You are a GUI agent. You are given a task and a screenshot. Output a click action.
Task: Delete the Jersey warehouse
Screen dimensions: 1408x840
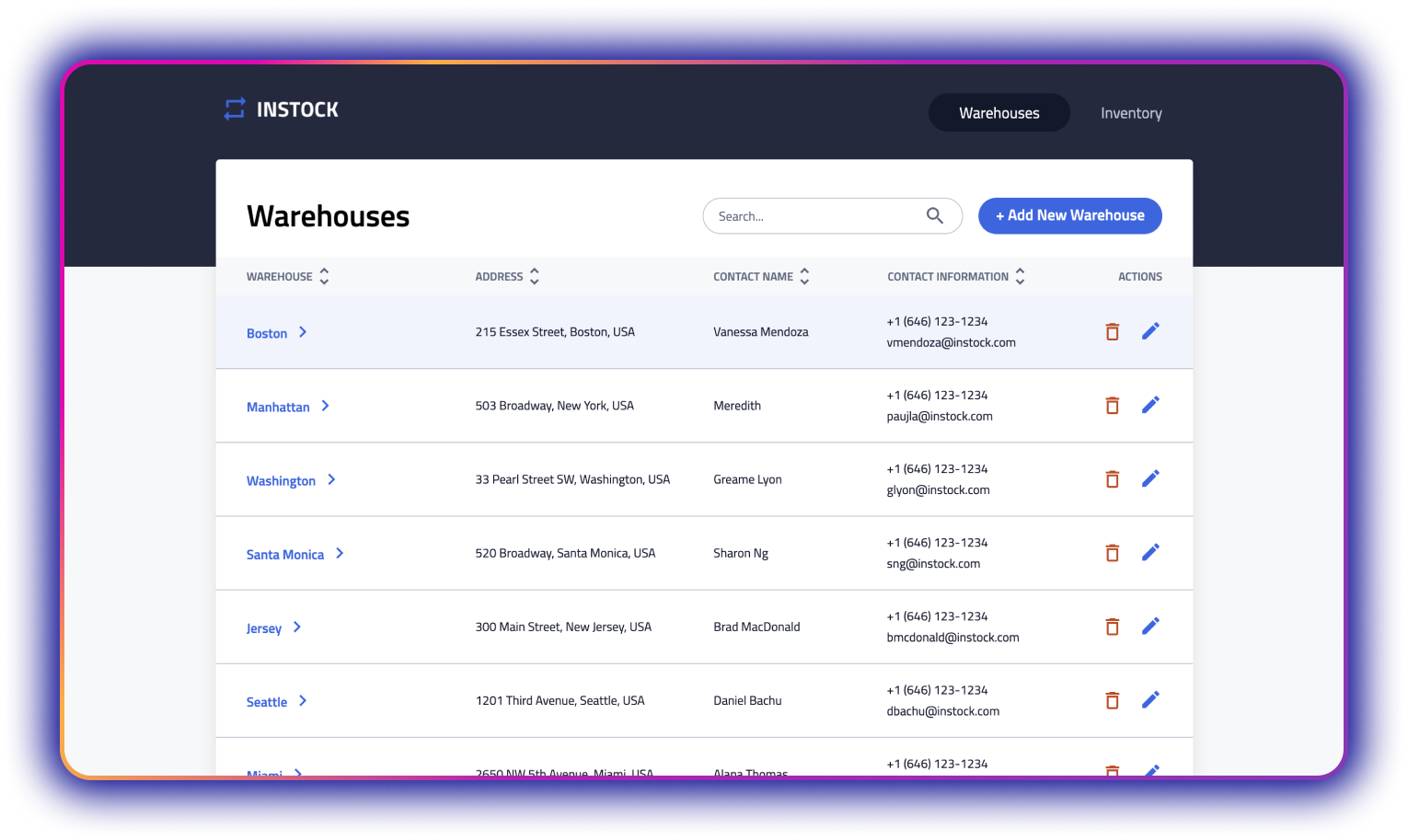1112,627
